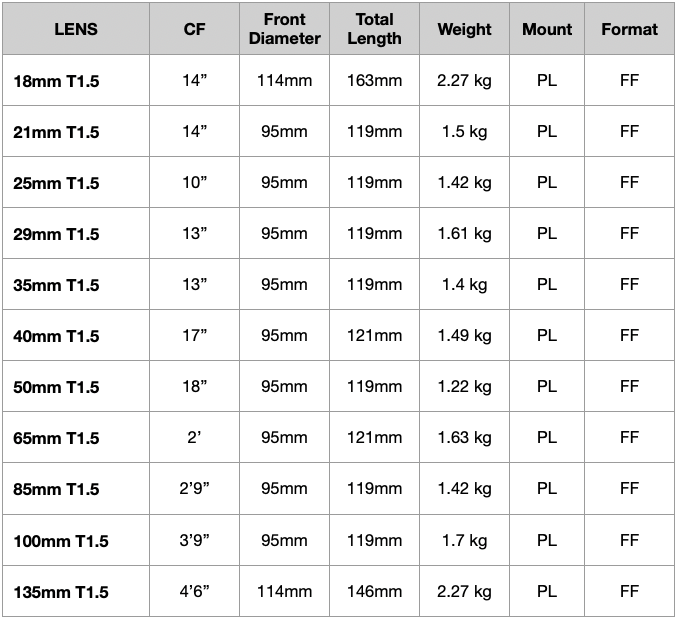Select the 18" close focus cell
Viewport: 677px width, 620px height.
194,386
